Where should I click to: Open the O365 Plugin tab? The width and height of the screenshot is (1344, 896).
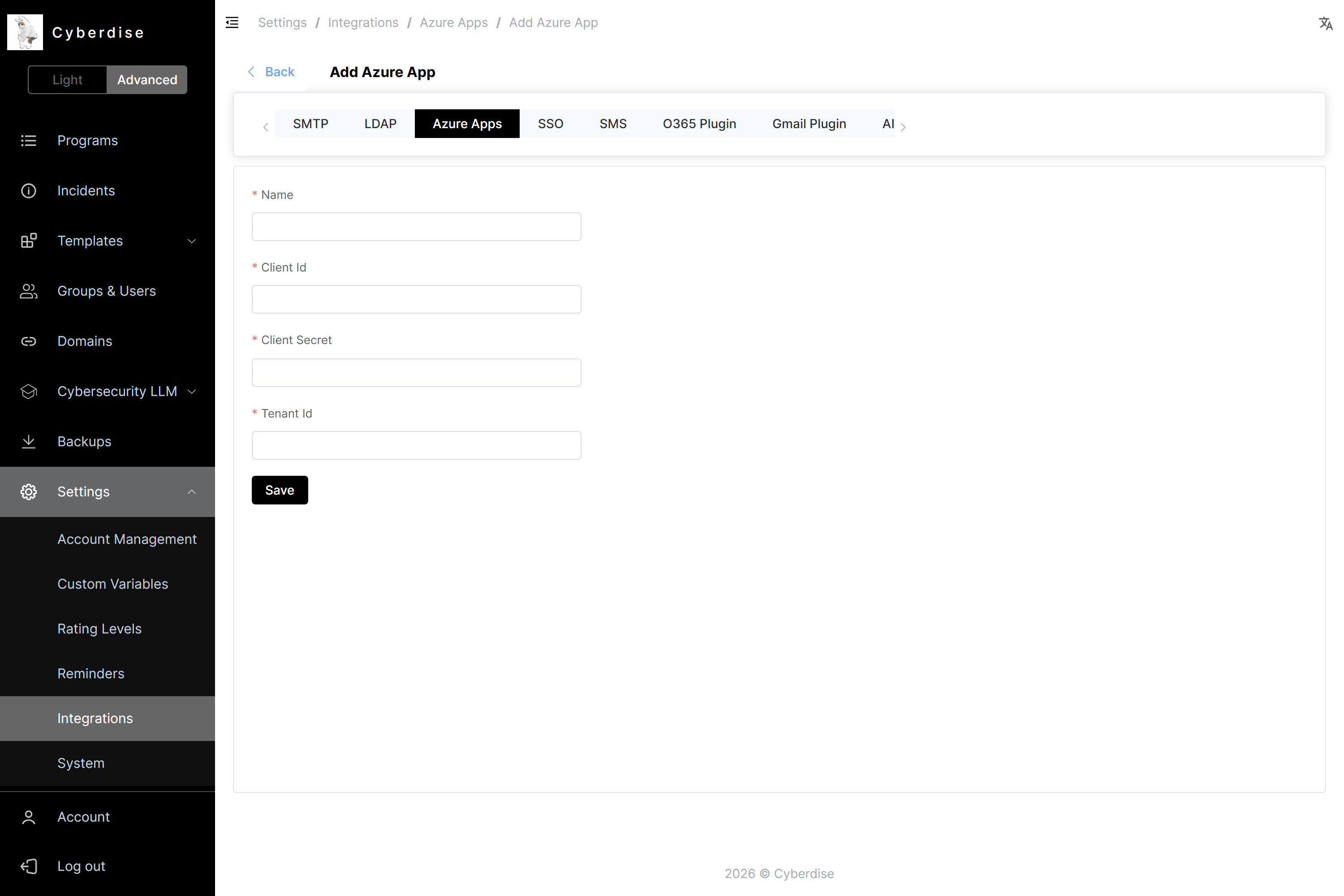coord(699,124)
